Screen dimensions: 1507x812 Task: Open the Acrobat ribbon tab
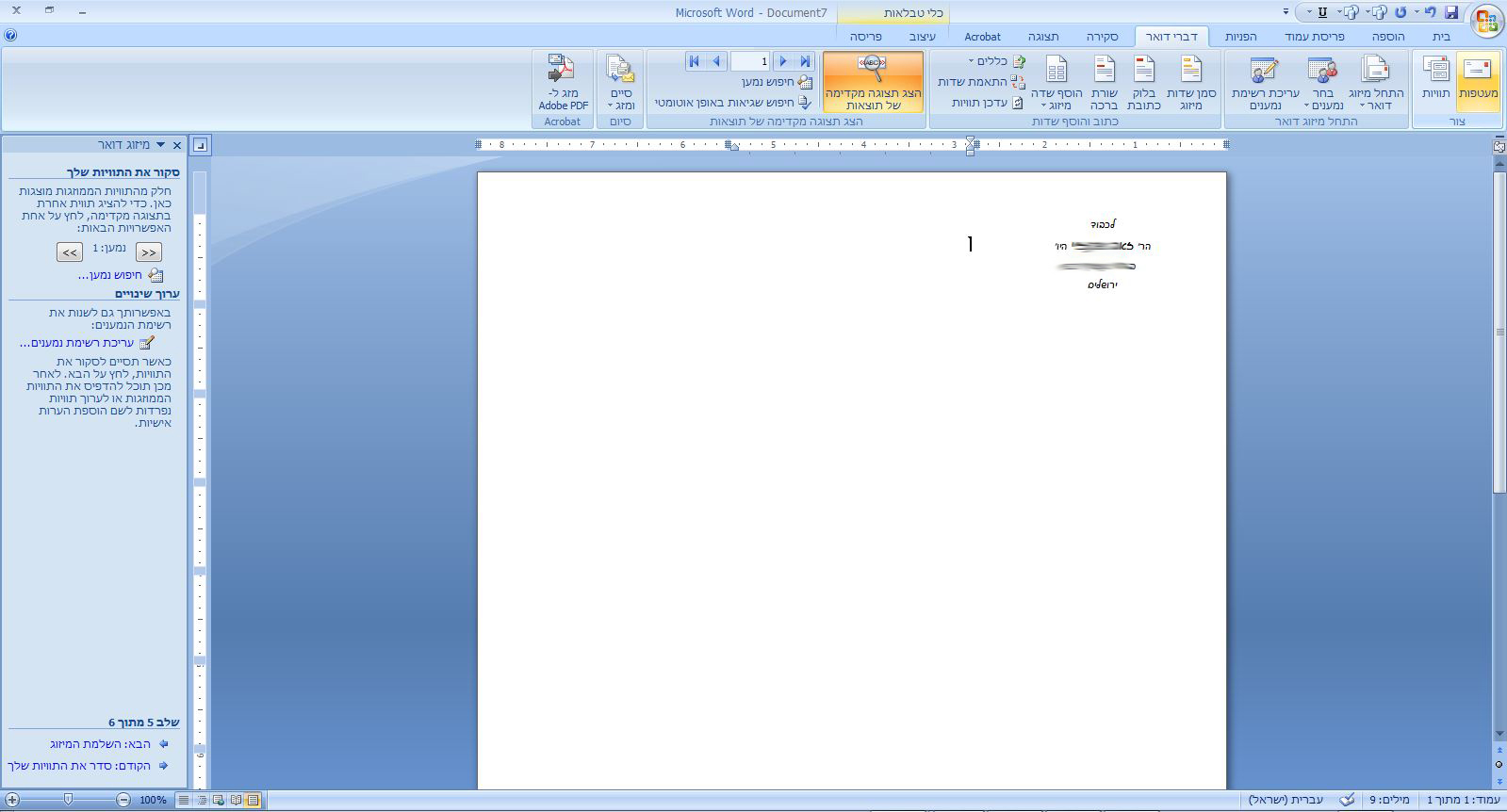982,37
